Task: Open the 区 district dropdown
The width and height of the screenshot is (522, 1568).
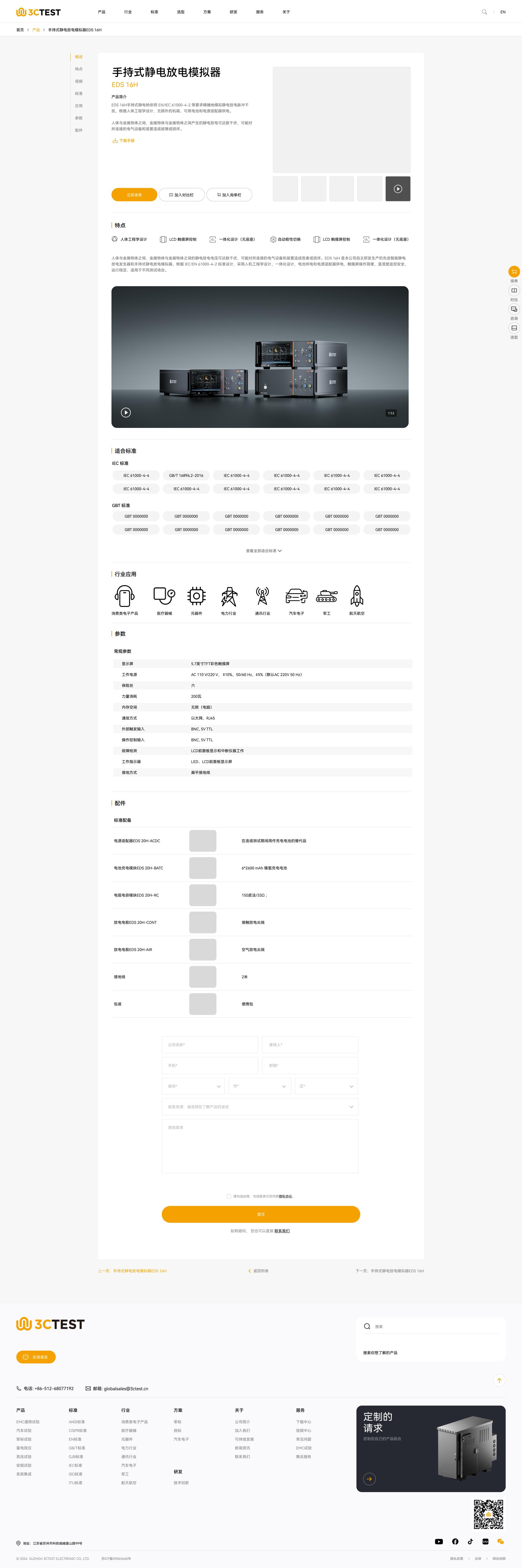Action: point(326,1086)
